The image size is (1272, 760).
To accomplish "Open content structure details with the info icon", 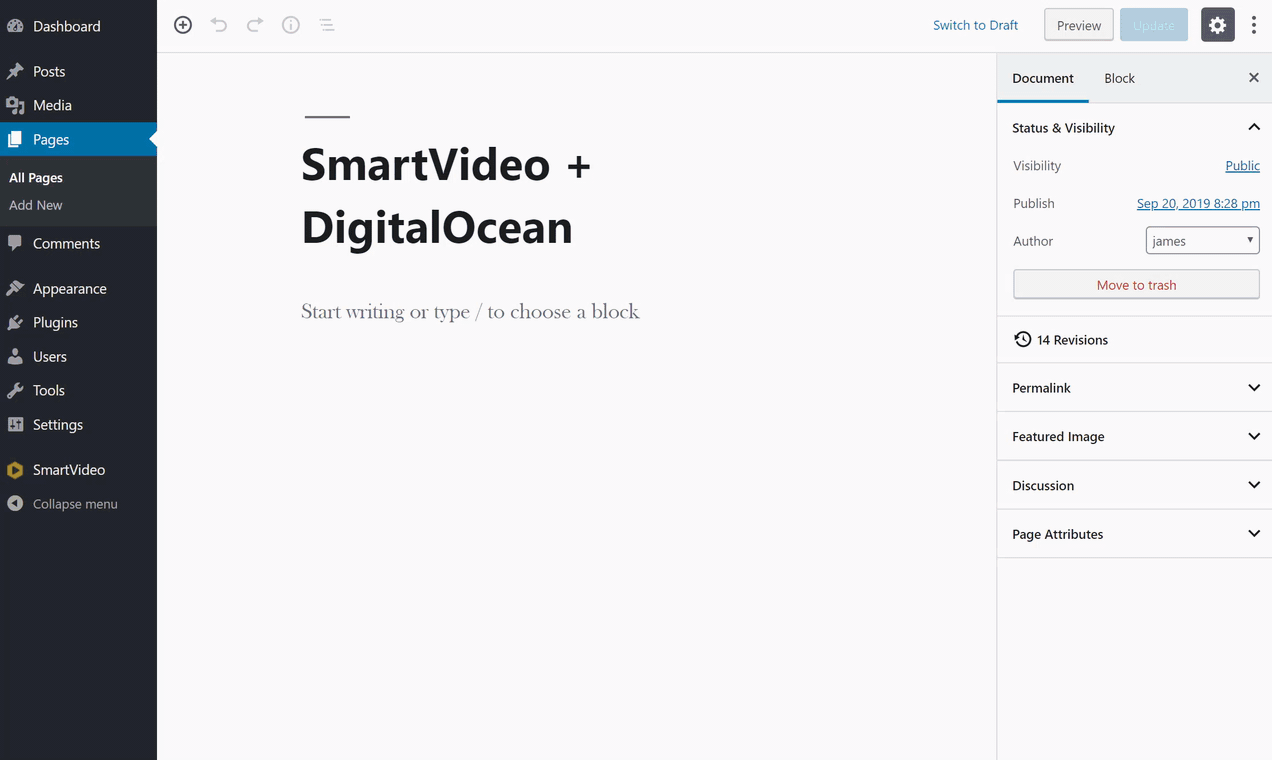I will [x=291, y=25].
